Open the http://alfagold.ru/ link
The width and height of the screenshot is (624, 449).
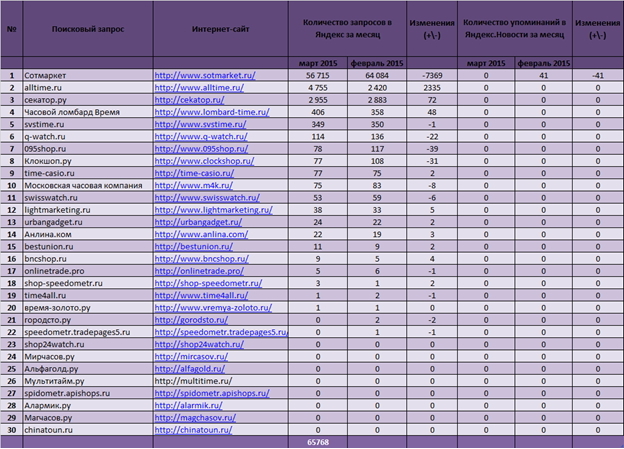coord(189,369)
